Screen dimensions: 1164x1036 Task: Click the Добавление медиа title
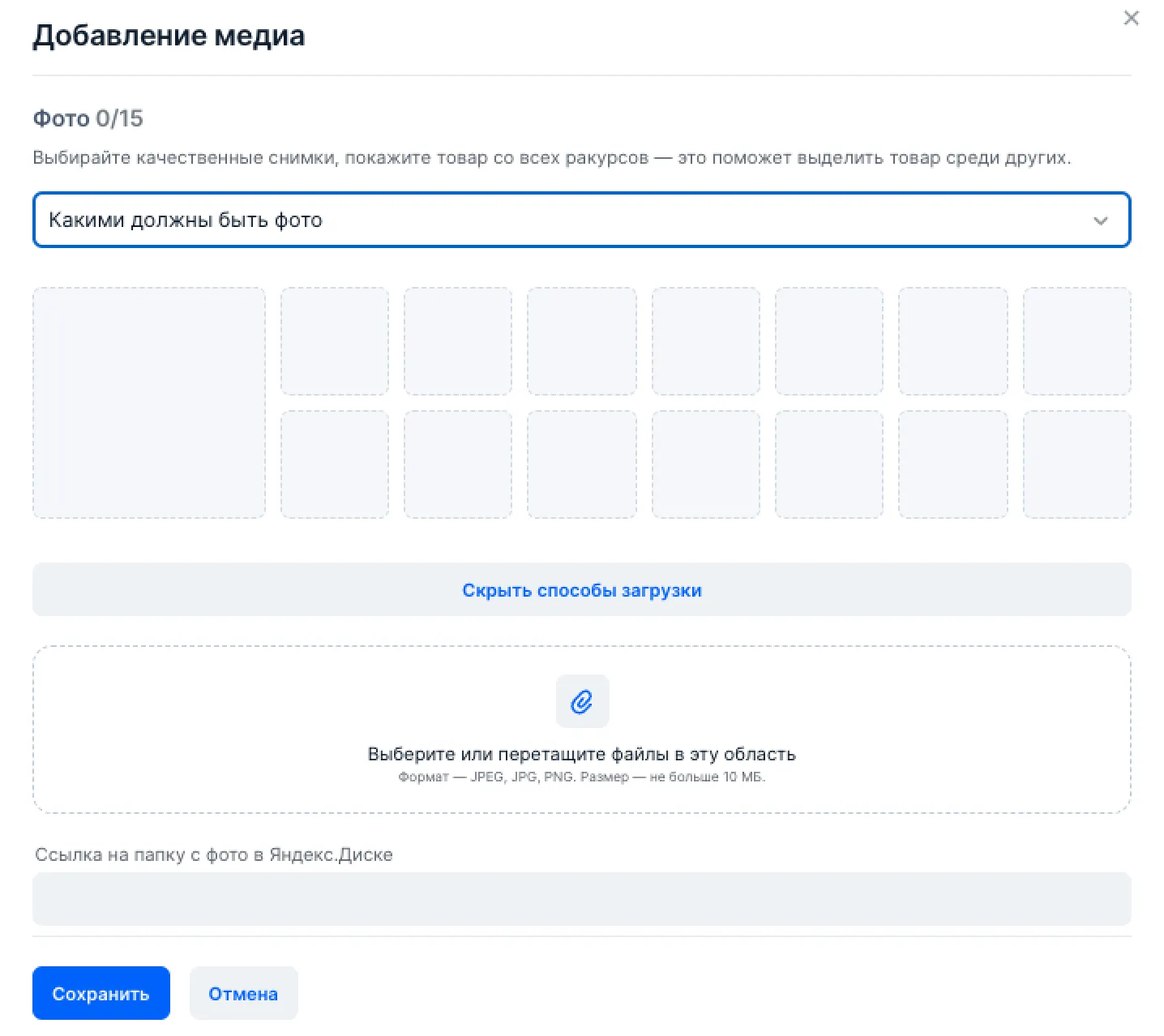click(169, 36)
